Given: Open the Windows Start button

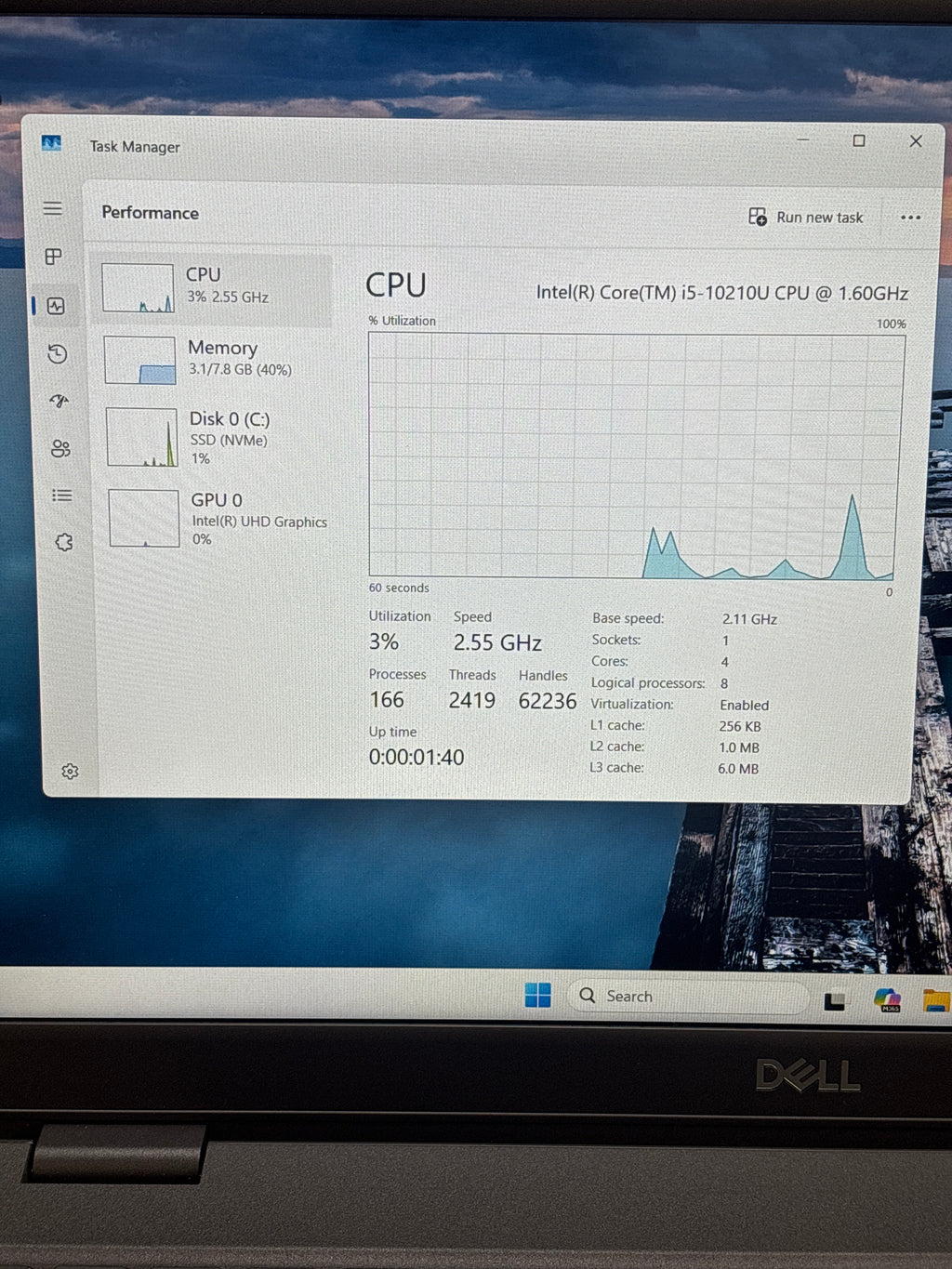Looking at the screenshot, I should (537, 995).
